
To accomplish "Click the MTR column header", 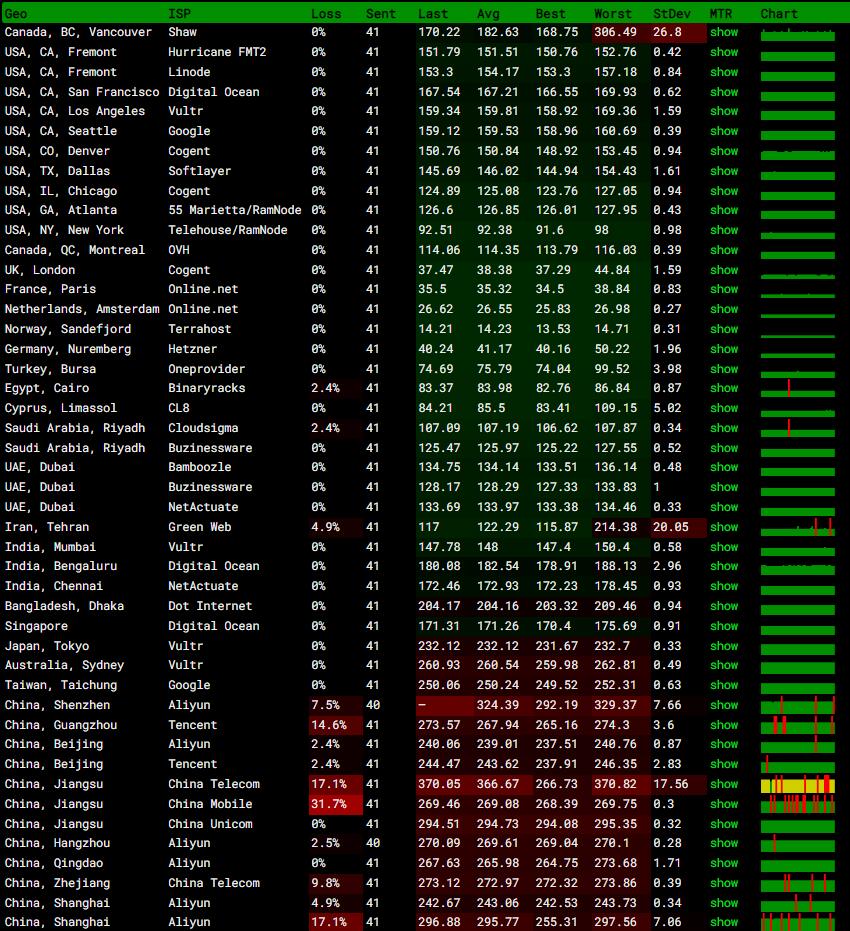I will [x=721, y=14].
